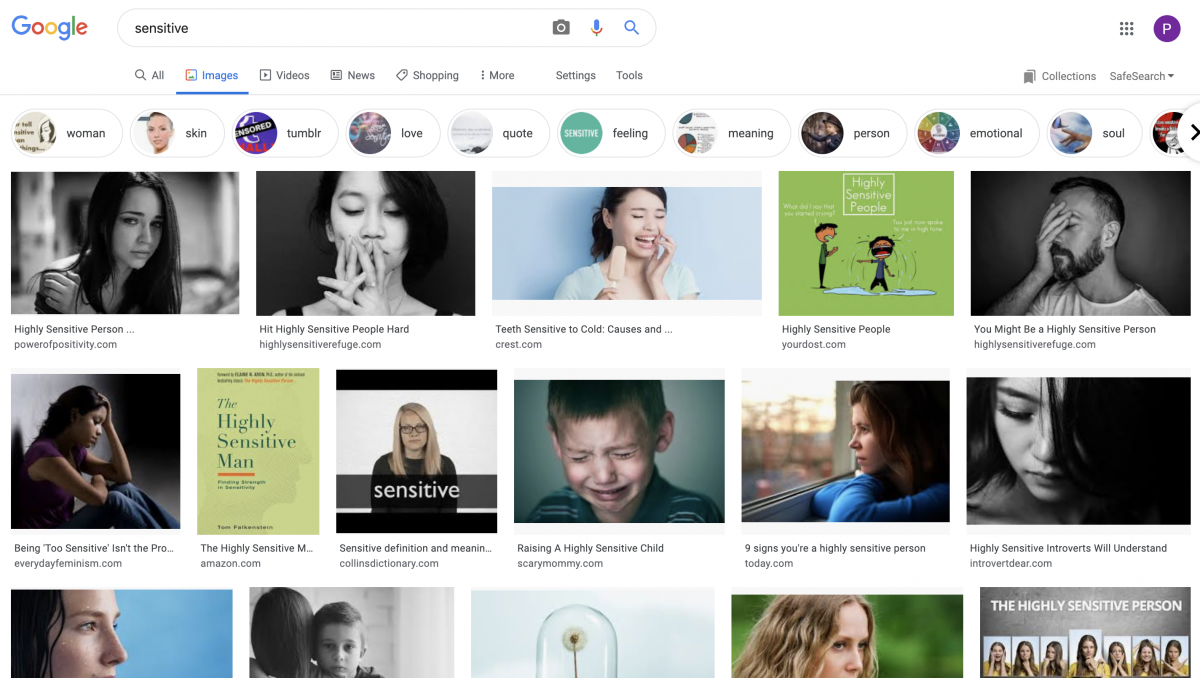Switch to the Videos tab
The width and height of the screenshot is (1200, 678).
click(285, 75)
